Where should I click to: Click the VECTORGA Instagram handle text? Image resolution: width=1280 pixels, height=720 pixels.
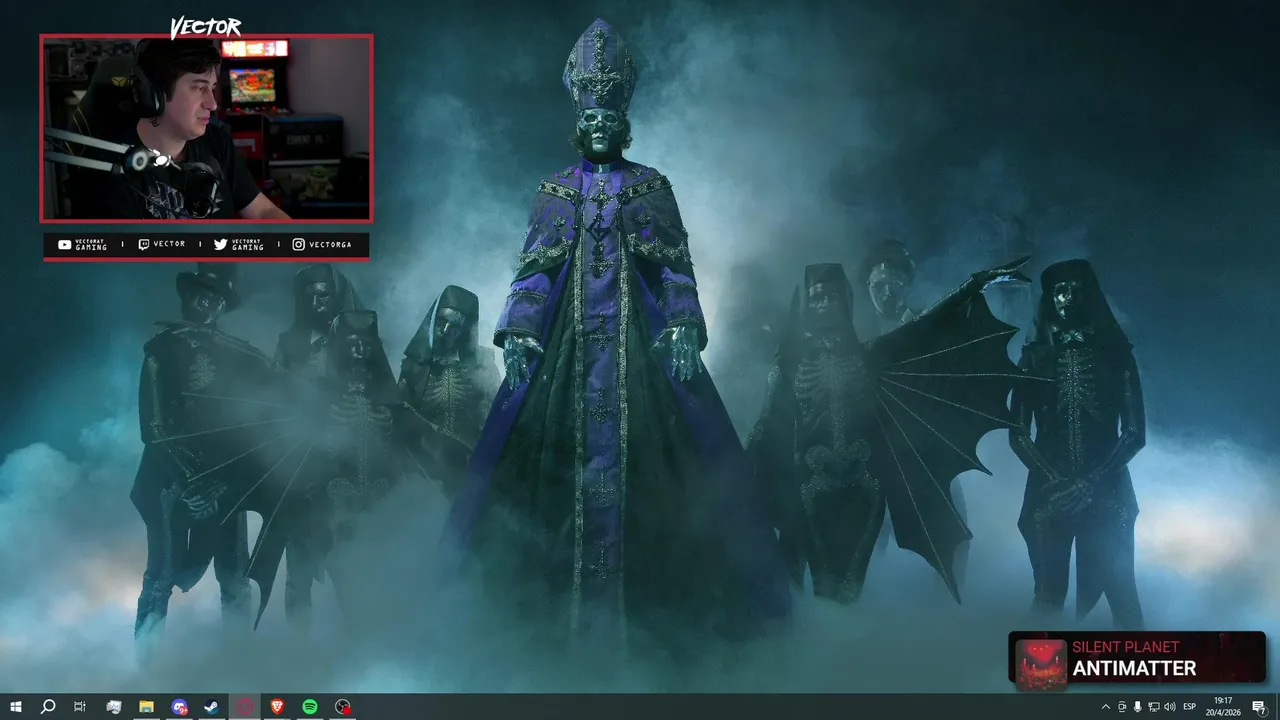point(330,245)
